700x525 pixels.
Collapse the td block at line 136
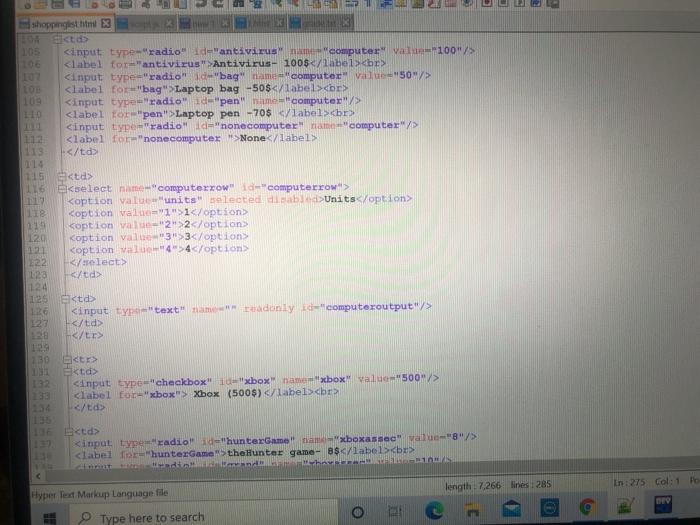pyautogui.click(x=69, y=432)
